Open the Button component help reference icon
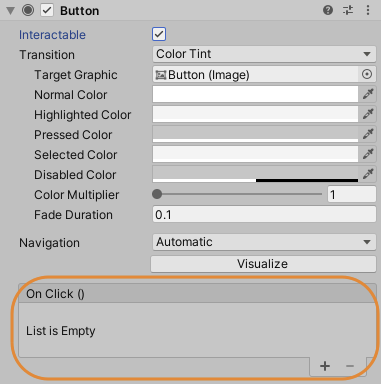This screenshot has height=384, width=381. (x=328, y=10)
